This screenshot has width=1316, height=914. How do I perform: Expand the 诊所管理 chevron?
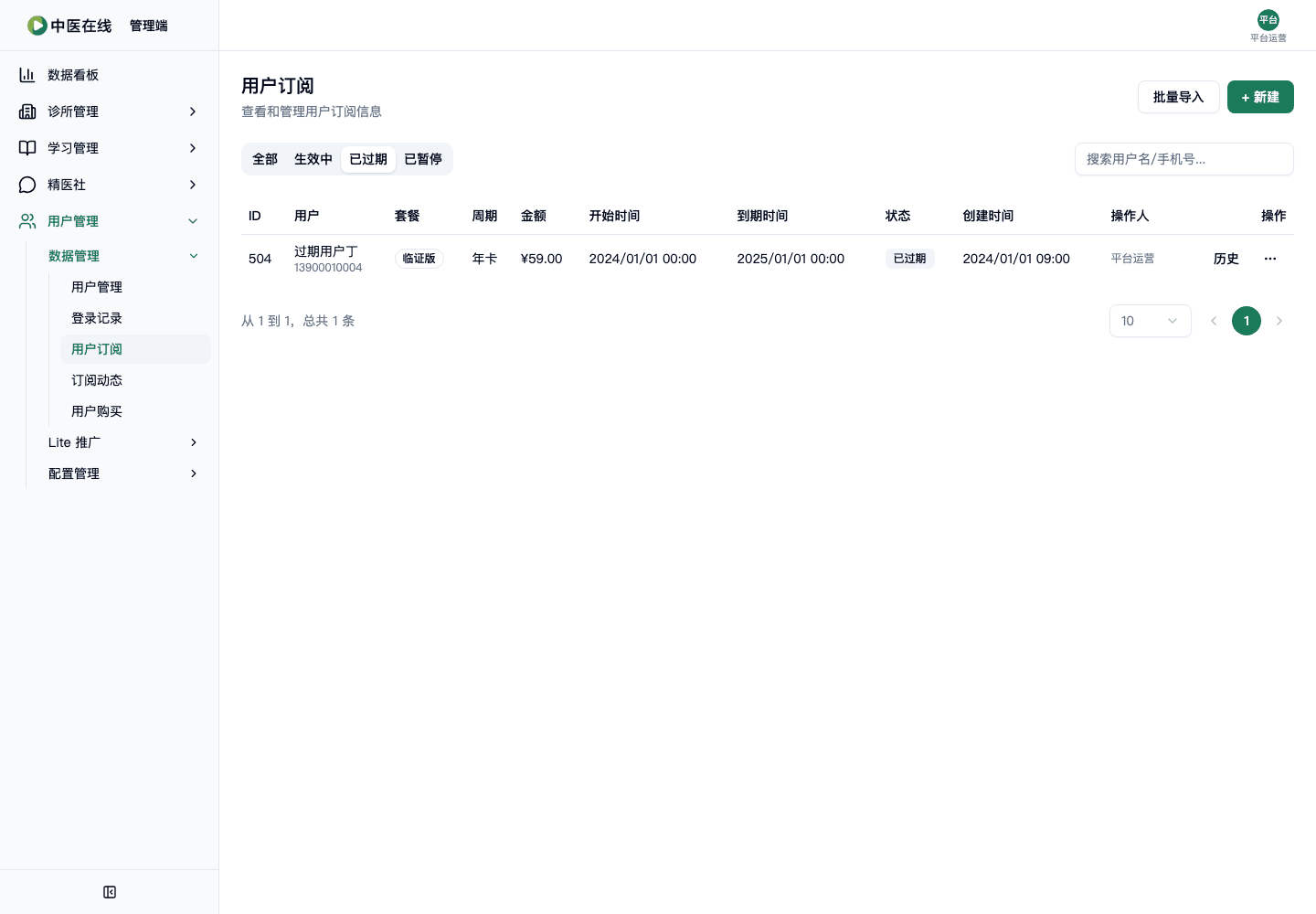point(193,112)
